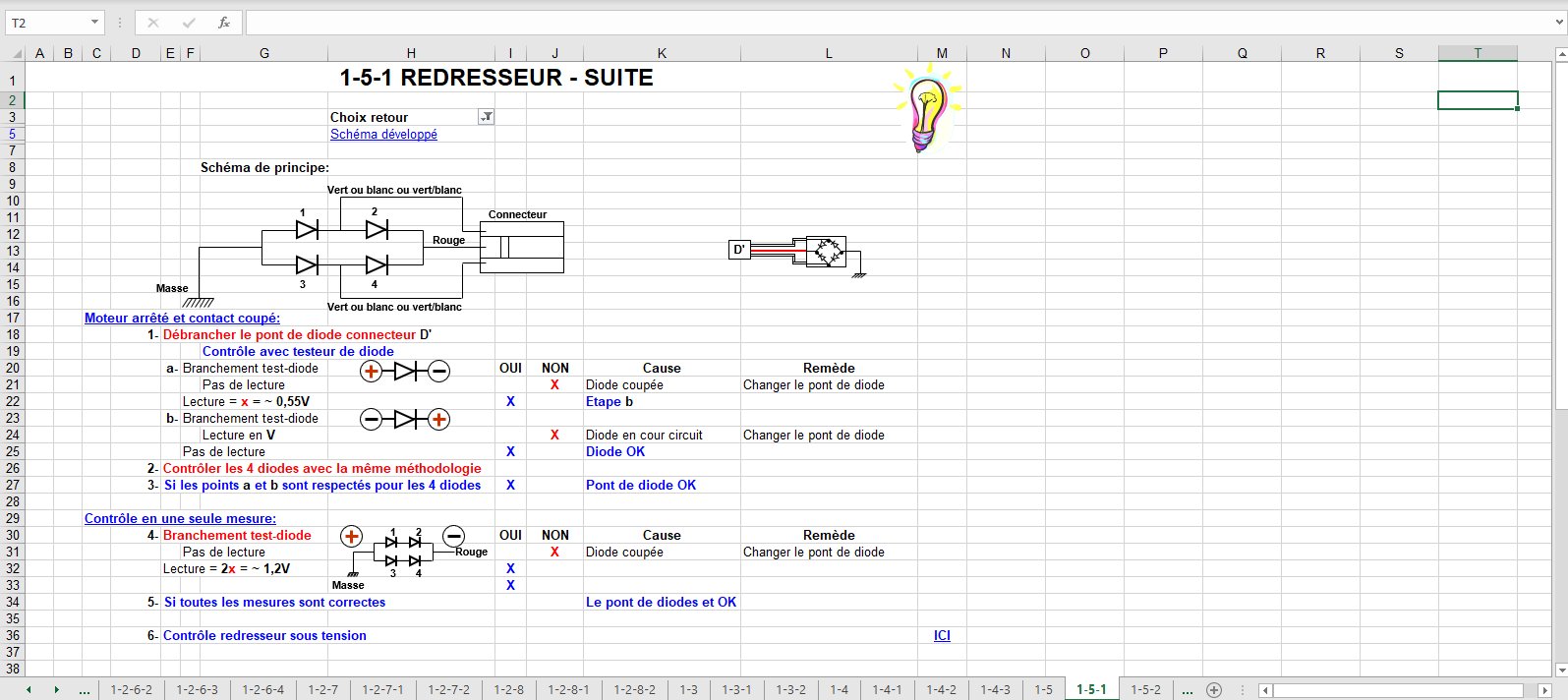Click the Name Box showing T2
Viewport: 1568px width, 700px height.
[48, 23]
